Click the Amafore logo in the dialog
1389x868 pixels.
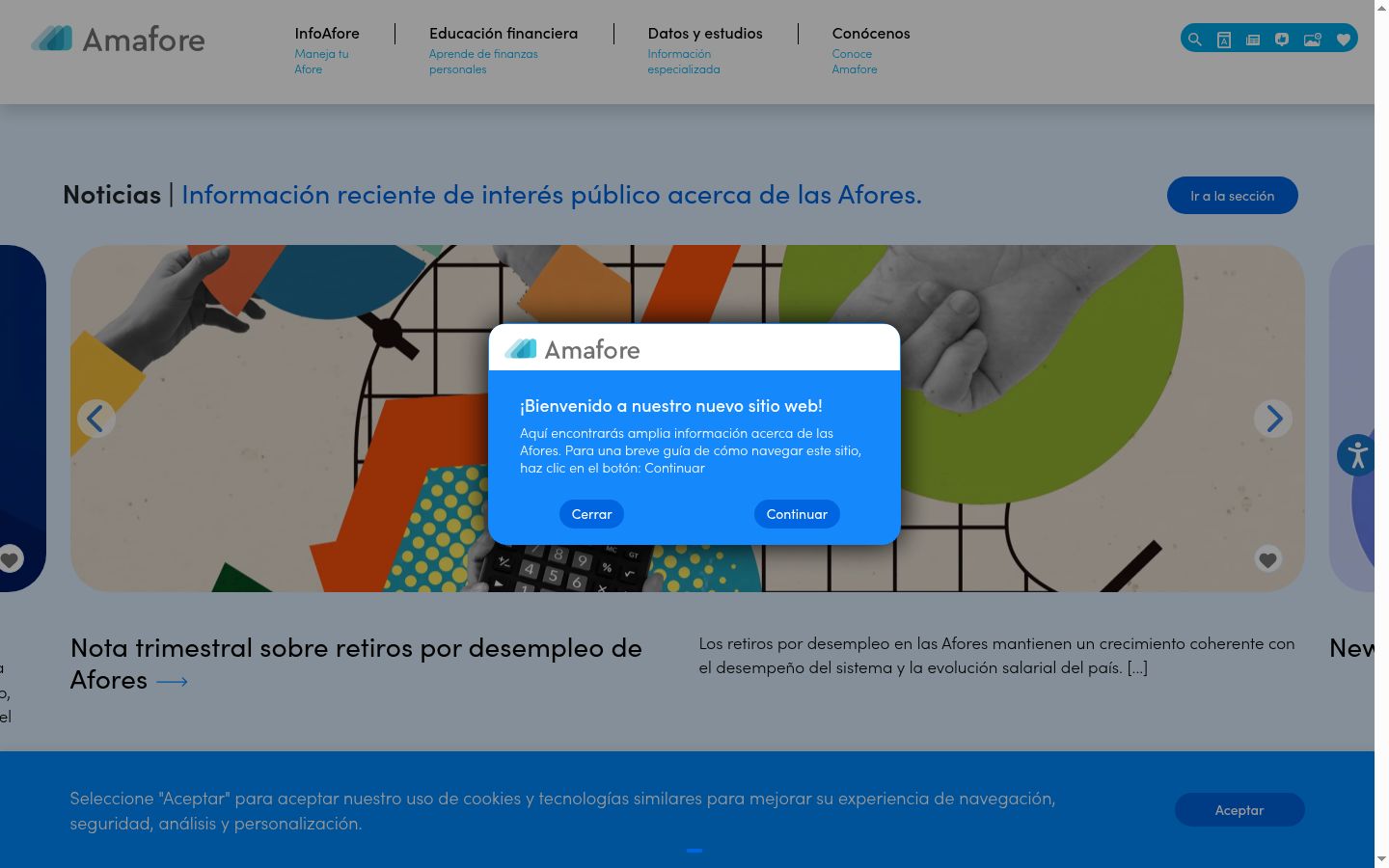coord(572,349)
